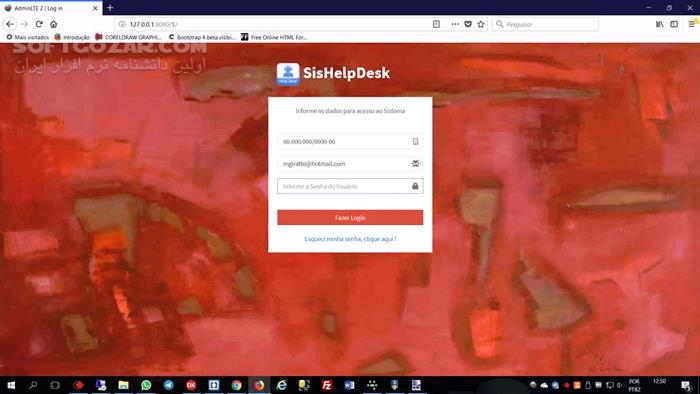
Task: Open the page actions three-dots menu
Action: (455, 24)
